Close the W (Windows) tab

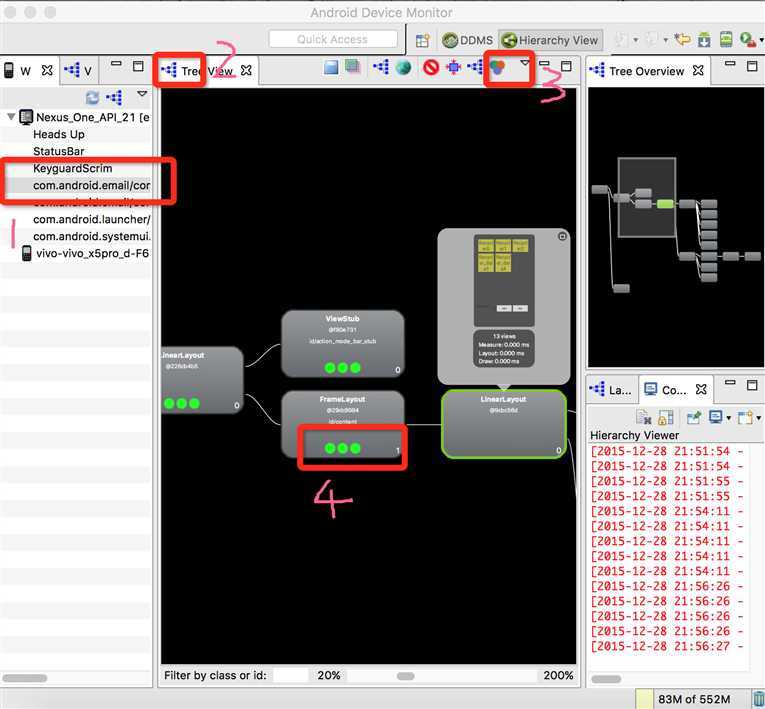pos(47,71)
